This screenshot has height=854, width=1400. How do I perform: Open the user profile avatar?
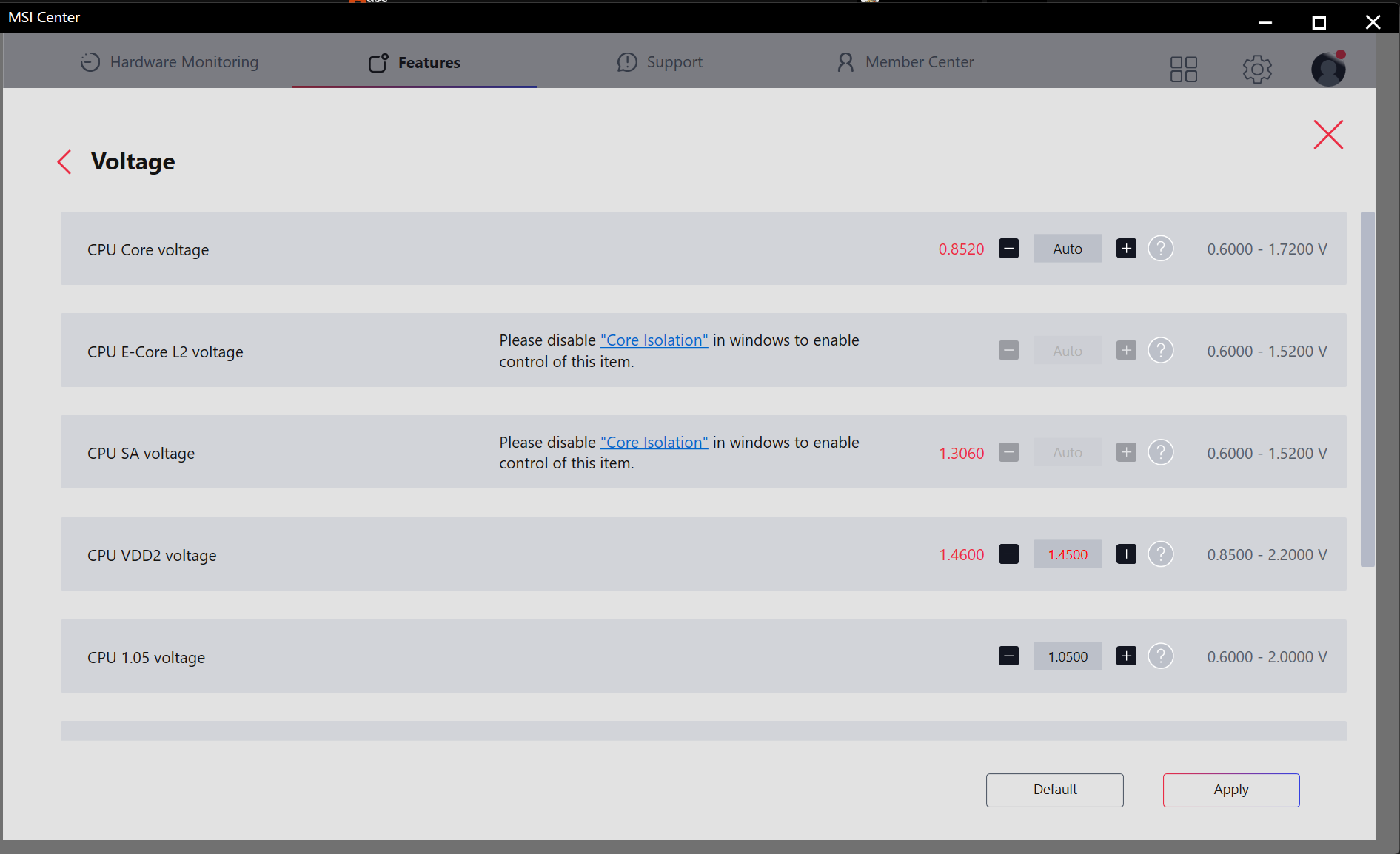[x=1328, y=69]
